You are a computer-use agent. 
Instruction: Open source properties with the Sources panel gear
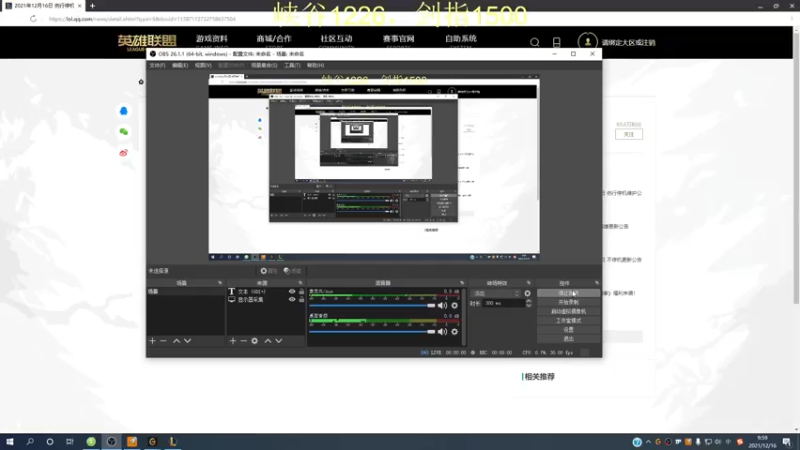pyautogui.click(x=255, y=341)
